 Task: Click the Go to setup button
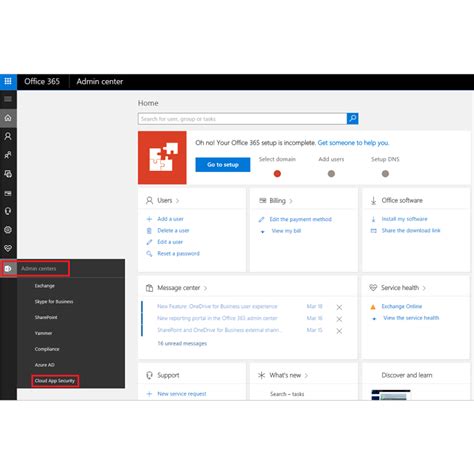[x=223, y=165]
